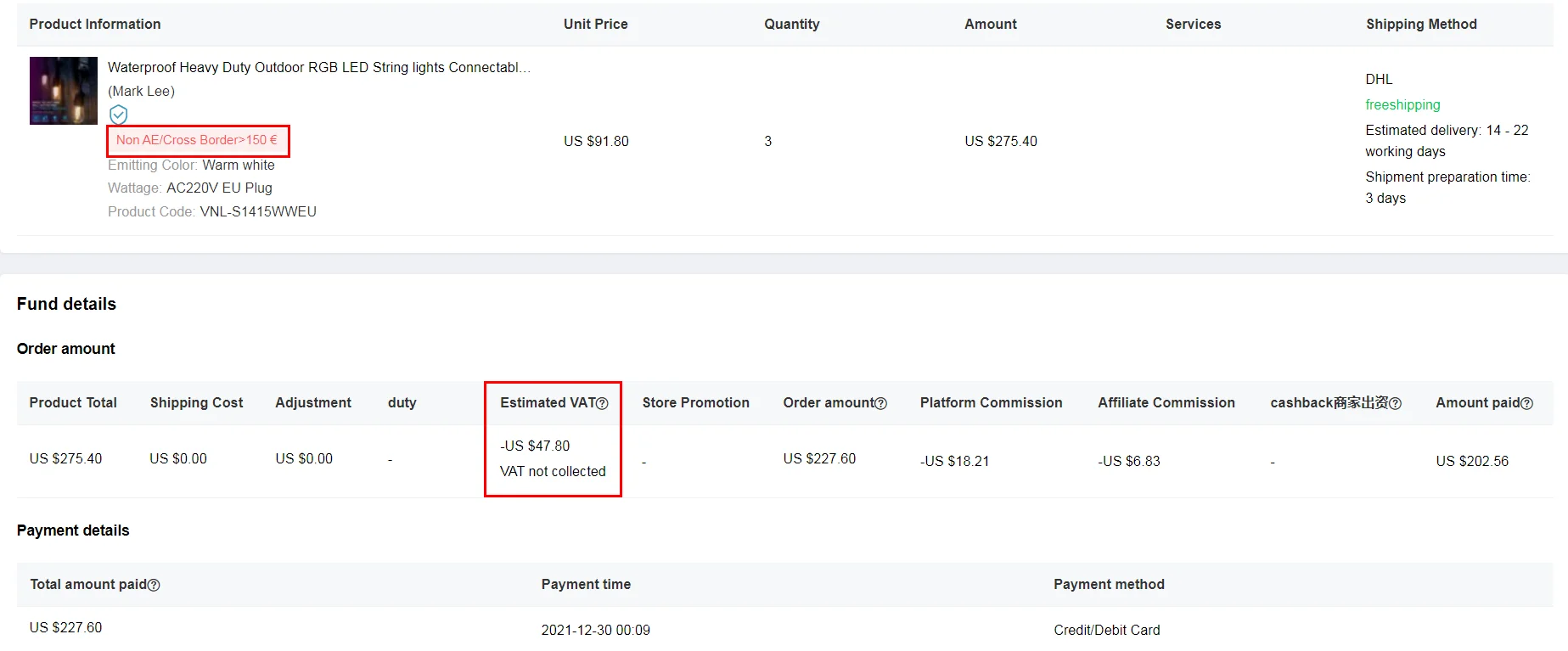Click the shield badge under the buyer name

(119, 115)
